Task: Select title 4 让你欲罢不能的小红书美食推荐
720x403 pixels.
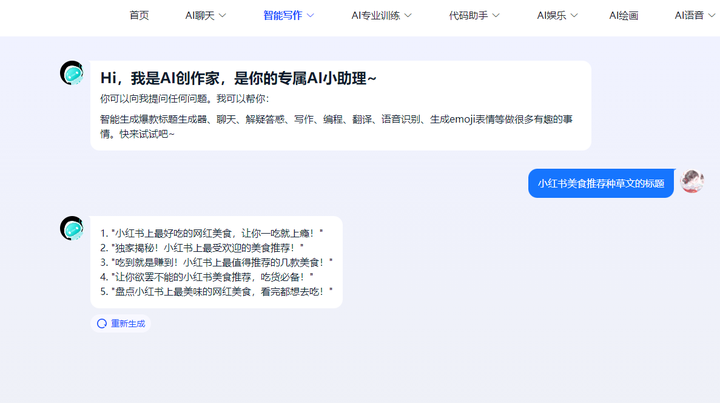Action: pyautogui.click(x=207, y=277)
